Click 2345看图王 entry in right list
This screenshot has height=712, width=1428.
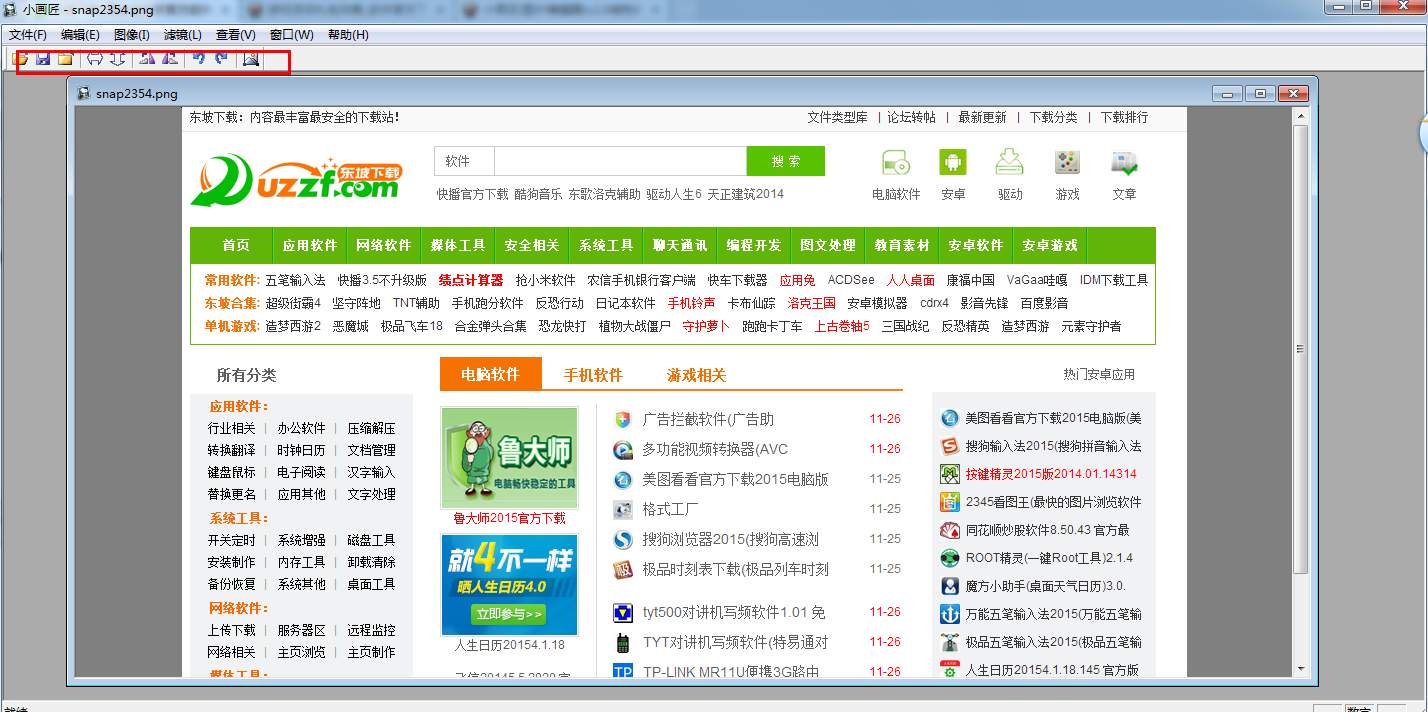tap(1053, 502)
